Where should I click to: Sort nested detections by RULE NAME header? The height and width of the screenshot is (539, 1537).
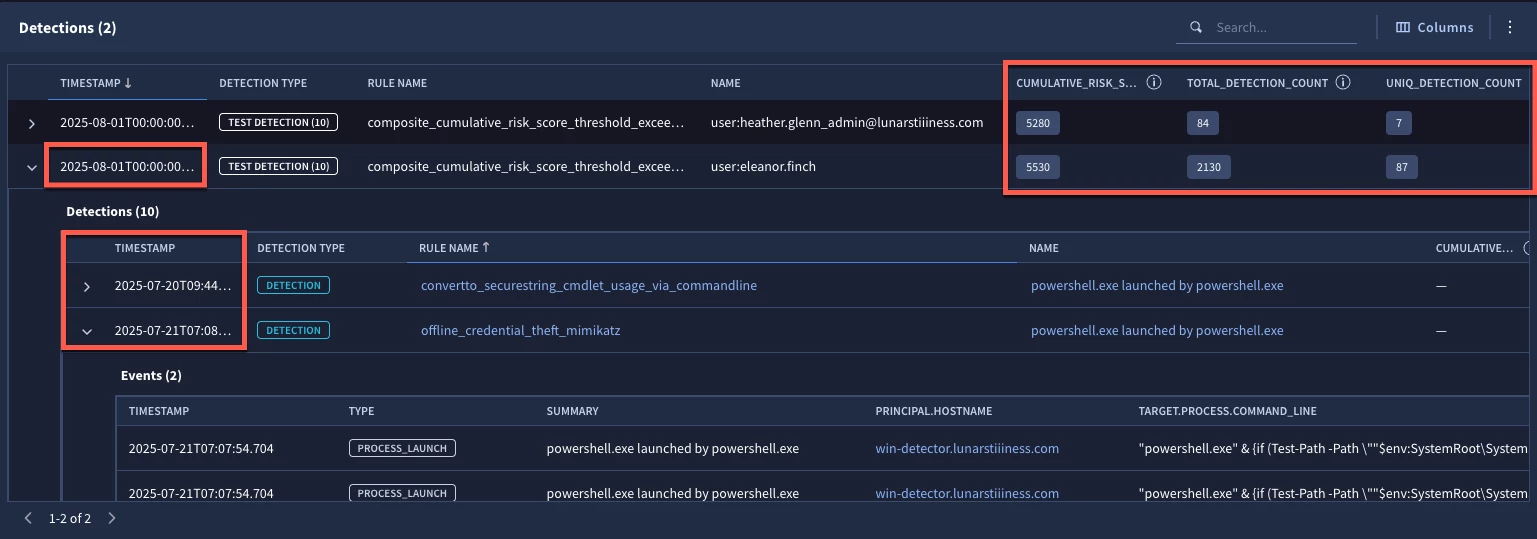455,247
